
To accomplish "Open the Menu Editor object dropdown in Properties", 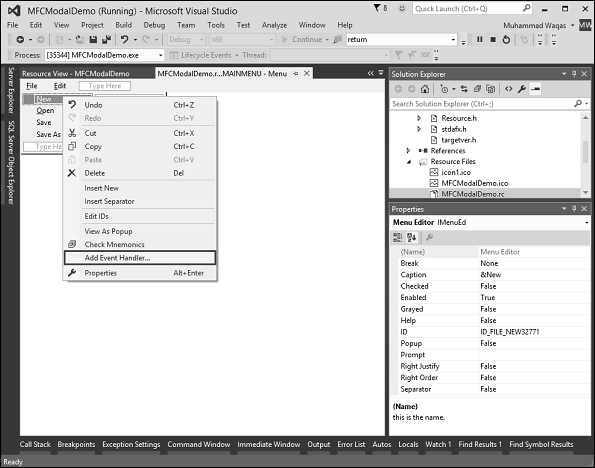I will point(587,222).
